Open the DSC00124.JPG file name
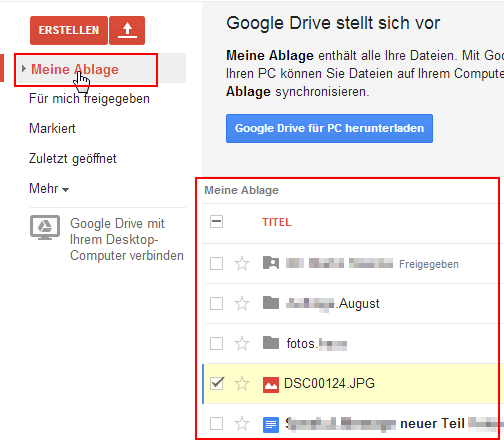 329,383
